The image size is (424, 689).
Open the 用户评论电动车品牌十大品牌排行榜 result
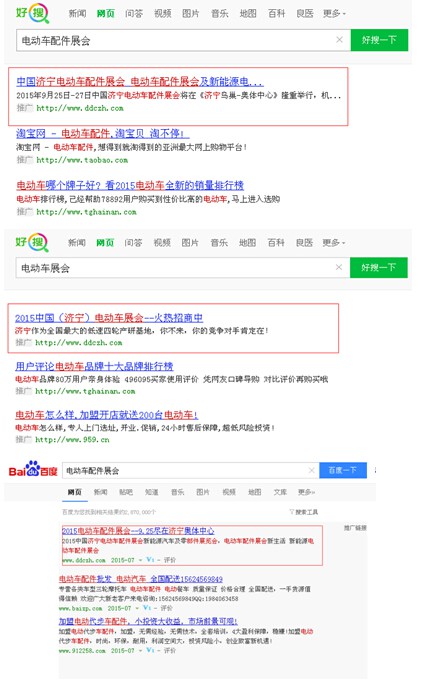point(94,366)
